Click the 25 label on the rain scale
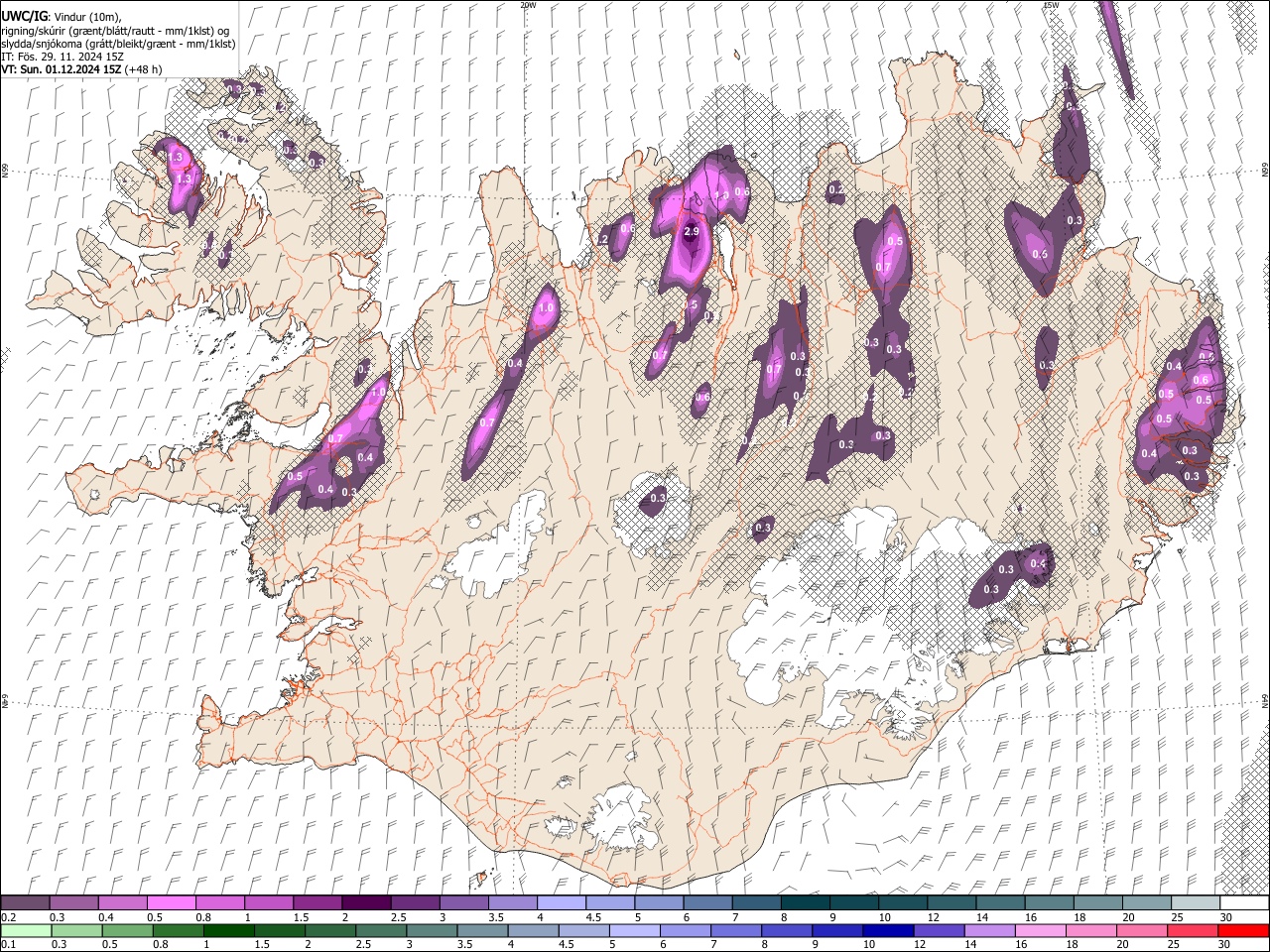The image size is (1270, 952). pos(1174,944)
